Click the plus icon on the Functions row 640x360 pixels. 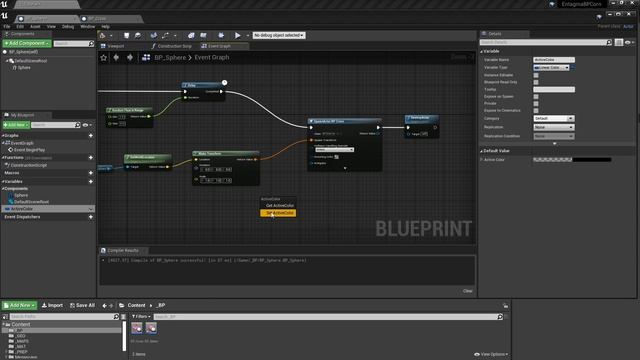pyautogui.click(x=91, y=158)
